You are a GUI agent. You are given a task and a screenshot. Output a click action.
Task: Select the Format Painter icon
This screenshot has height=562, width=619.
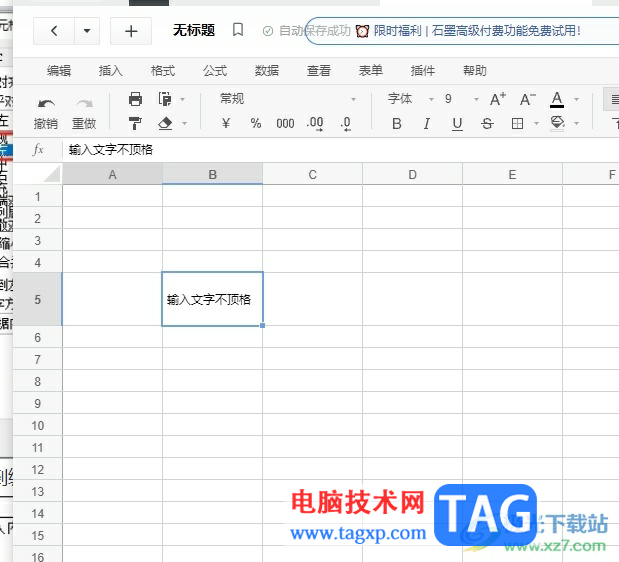click(135, 123)
